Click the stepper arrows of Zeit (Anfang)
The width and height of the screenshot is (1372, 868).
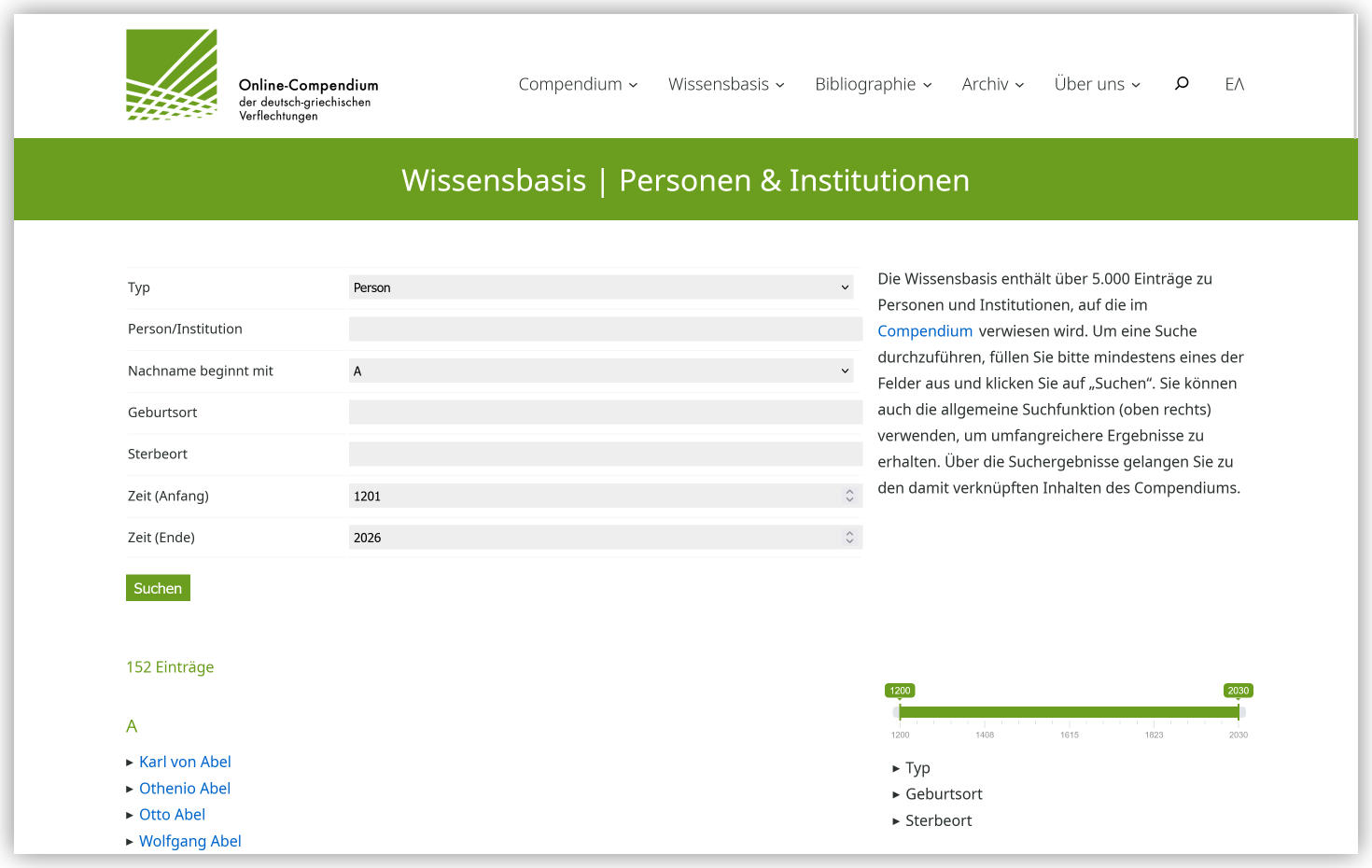pos(849,496)
